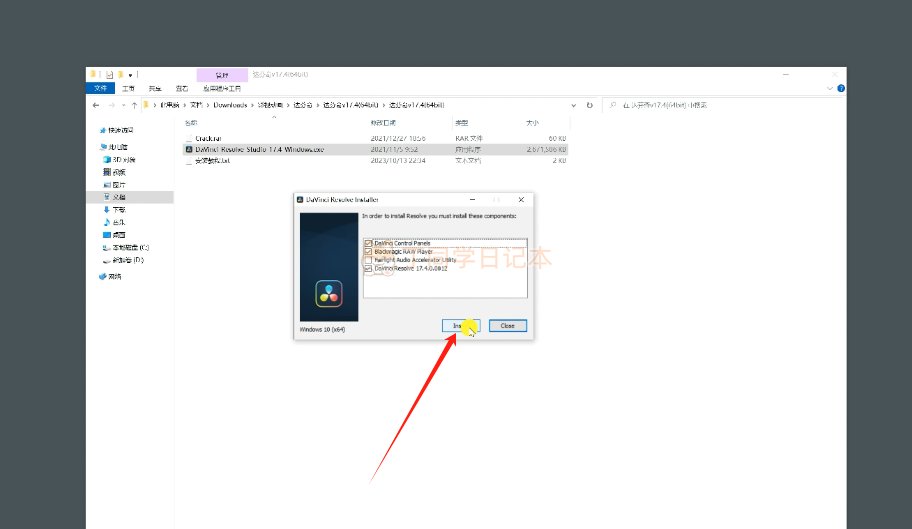Expand the ribbon with chevron near help
Image resolution: width=912 pixels, height=529 pixels.
829,88
